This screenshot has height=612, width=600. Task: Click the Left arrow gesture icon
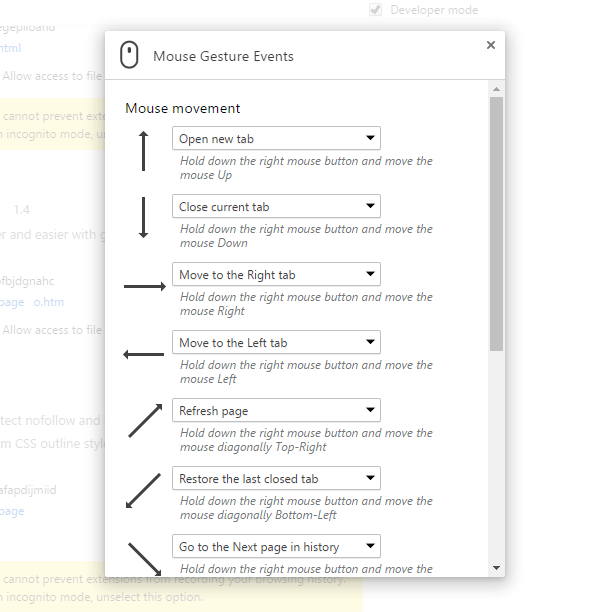[x=144, y=353]
